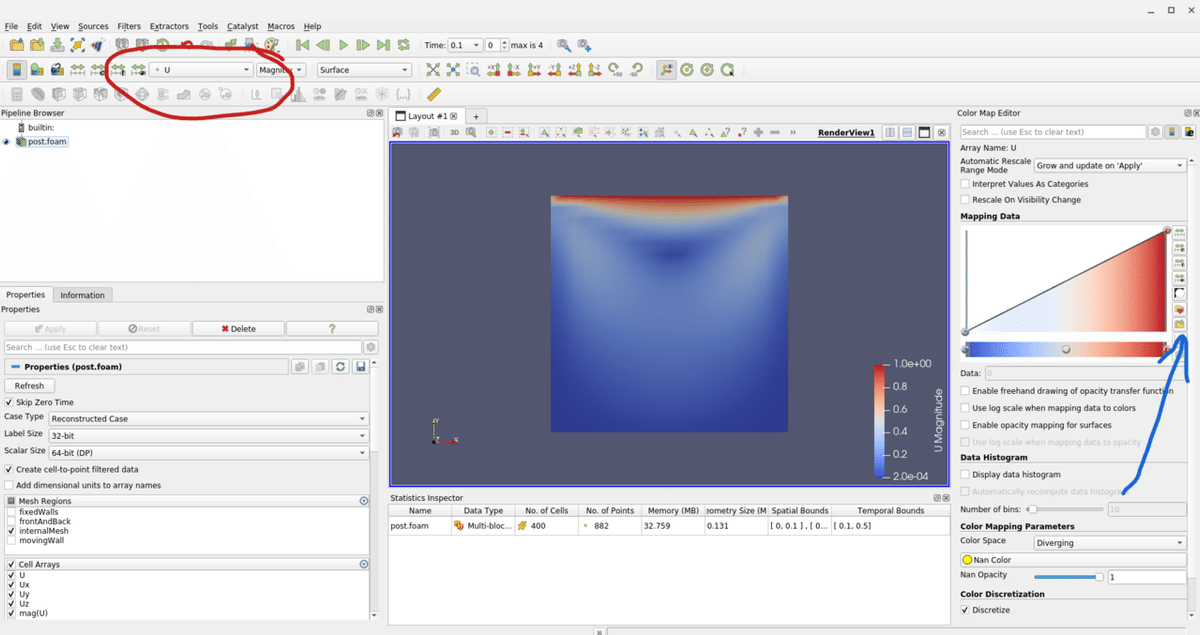Open the Magnitude component dropdown

(x=281, y=70)
